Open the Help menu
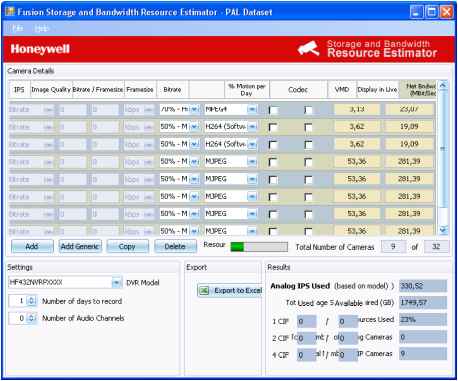The image size is (458, 381). [x=41, y=29]
